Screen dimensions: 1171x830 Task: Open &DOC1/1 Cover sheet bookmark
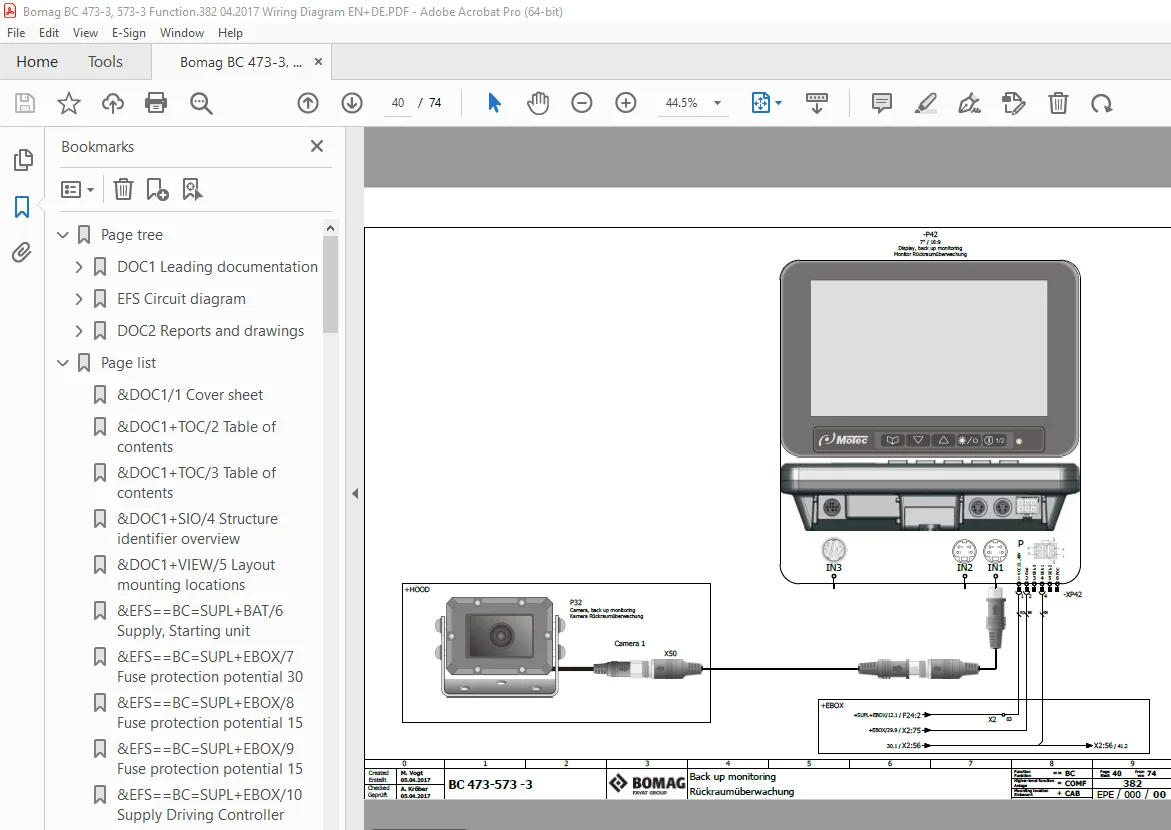(190, 394)
